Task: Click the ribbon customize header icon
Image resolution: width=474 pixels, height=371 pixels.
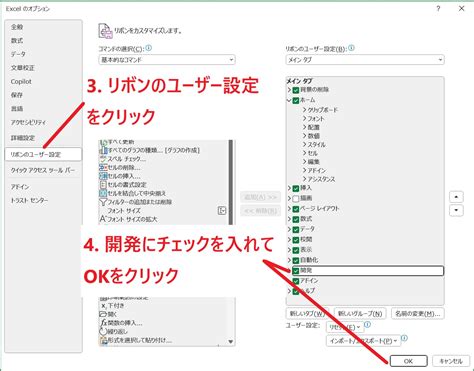Action: pos(105,31)
